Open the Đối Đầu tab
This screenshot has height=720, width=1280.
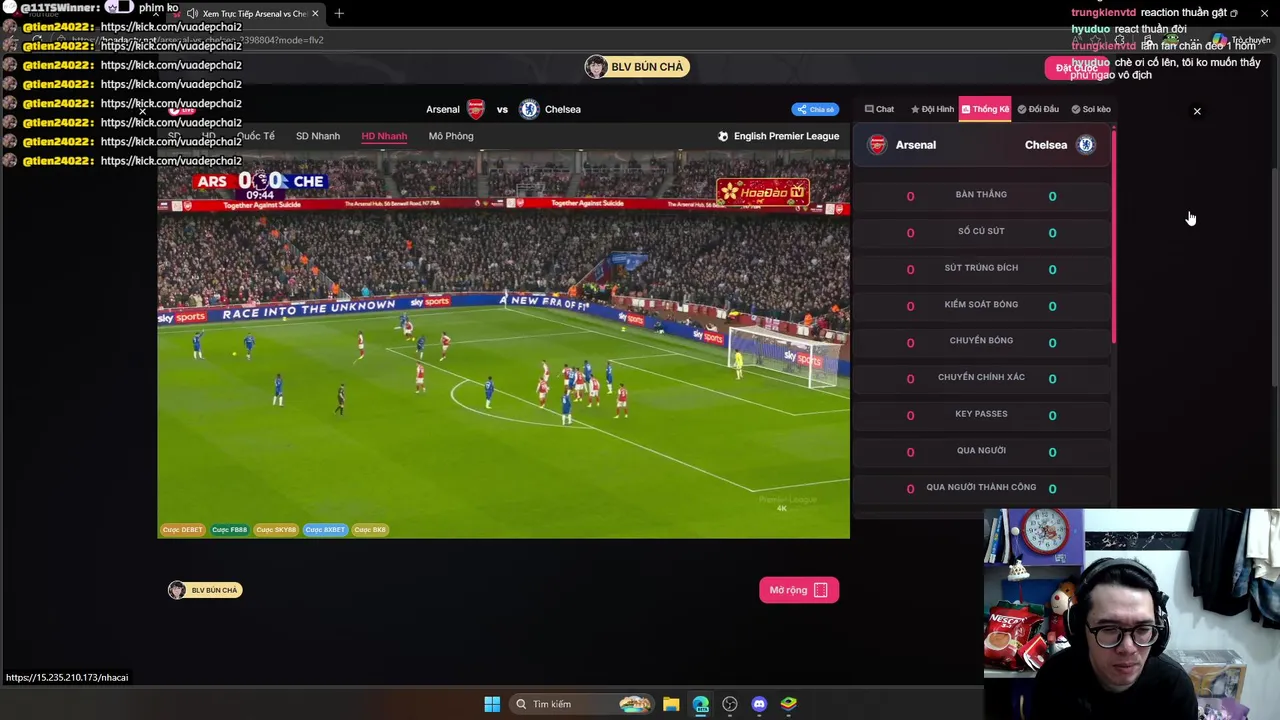click(x=1038, y=109)
